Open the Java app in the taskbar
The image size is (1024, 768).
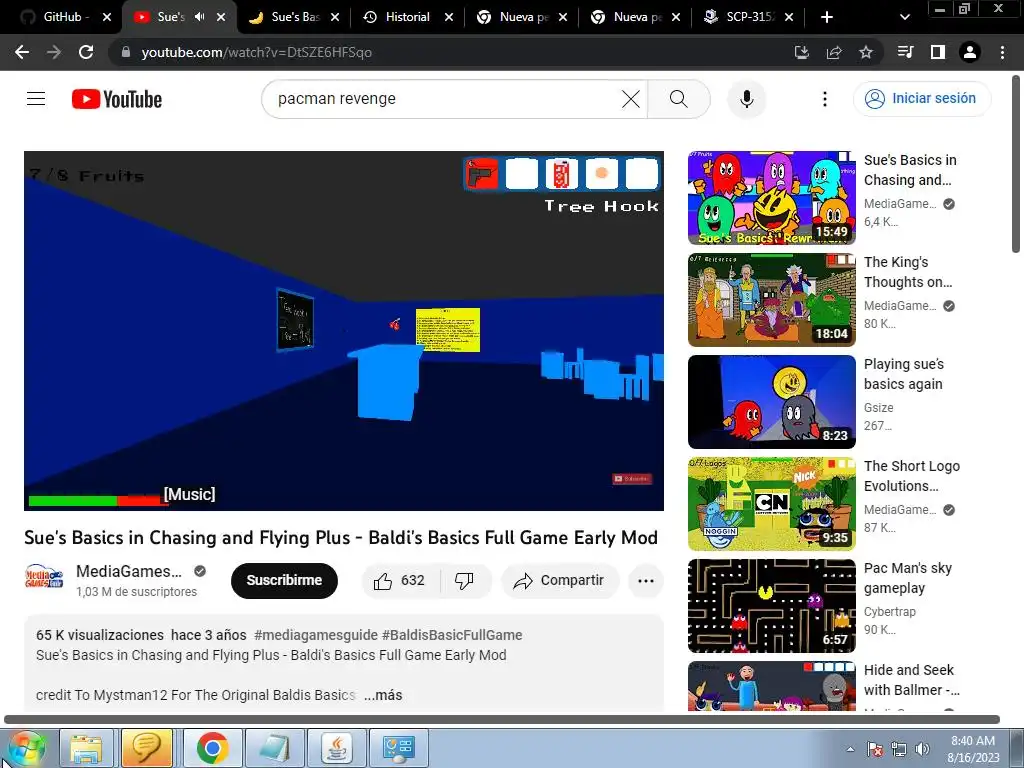coord(337,748)
